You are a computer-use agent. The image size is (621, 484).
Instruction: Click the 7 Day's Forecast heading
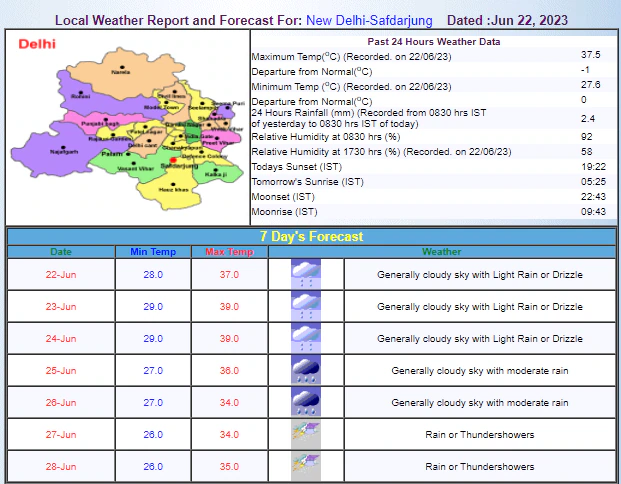[x=310, y=236]
